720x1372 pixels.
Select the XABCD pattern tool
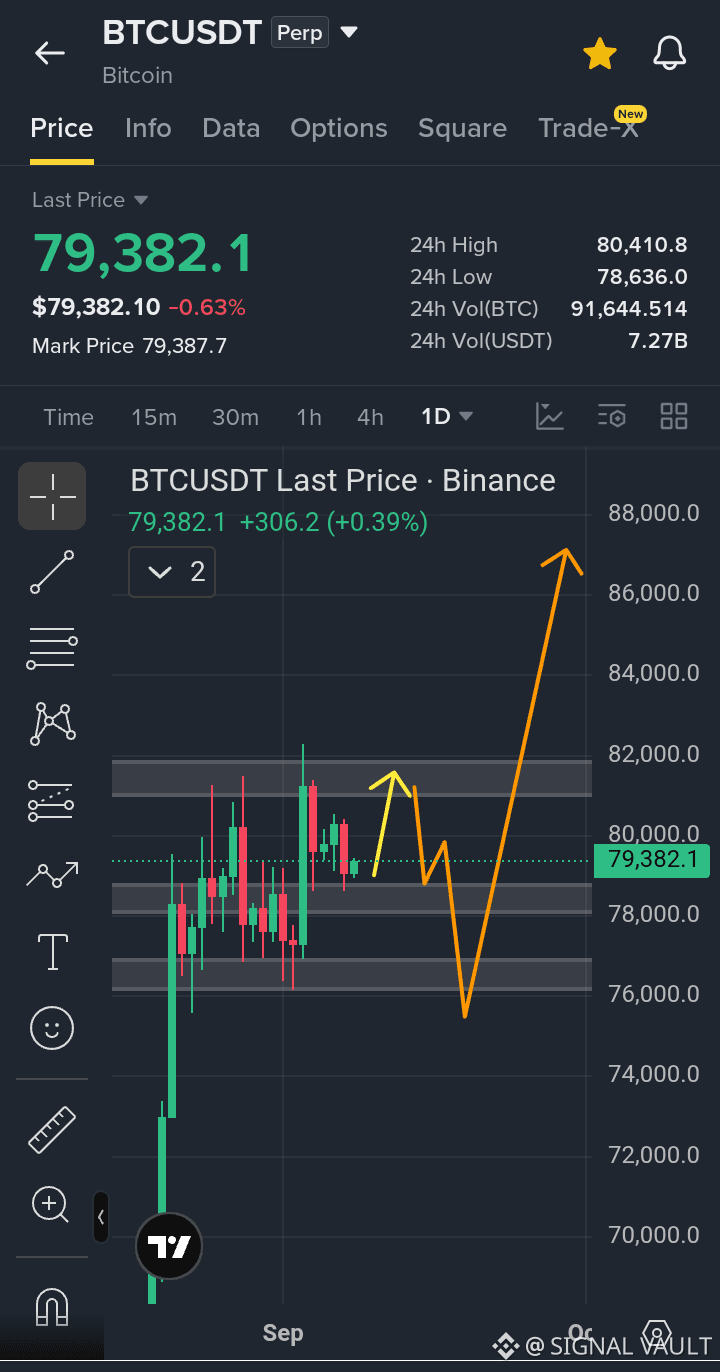pyautogui.click(x=53, y=723)
